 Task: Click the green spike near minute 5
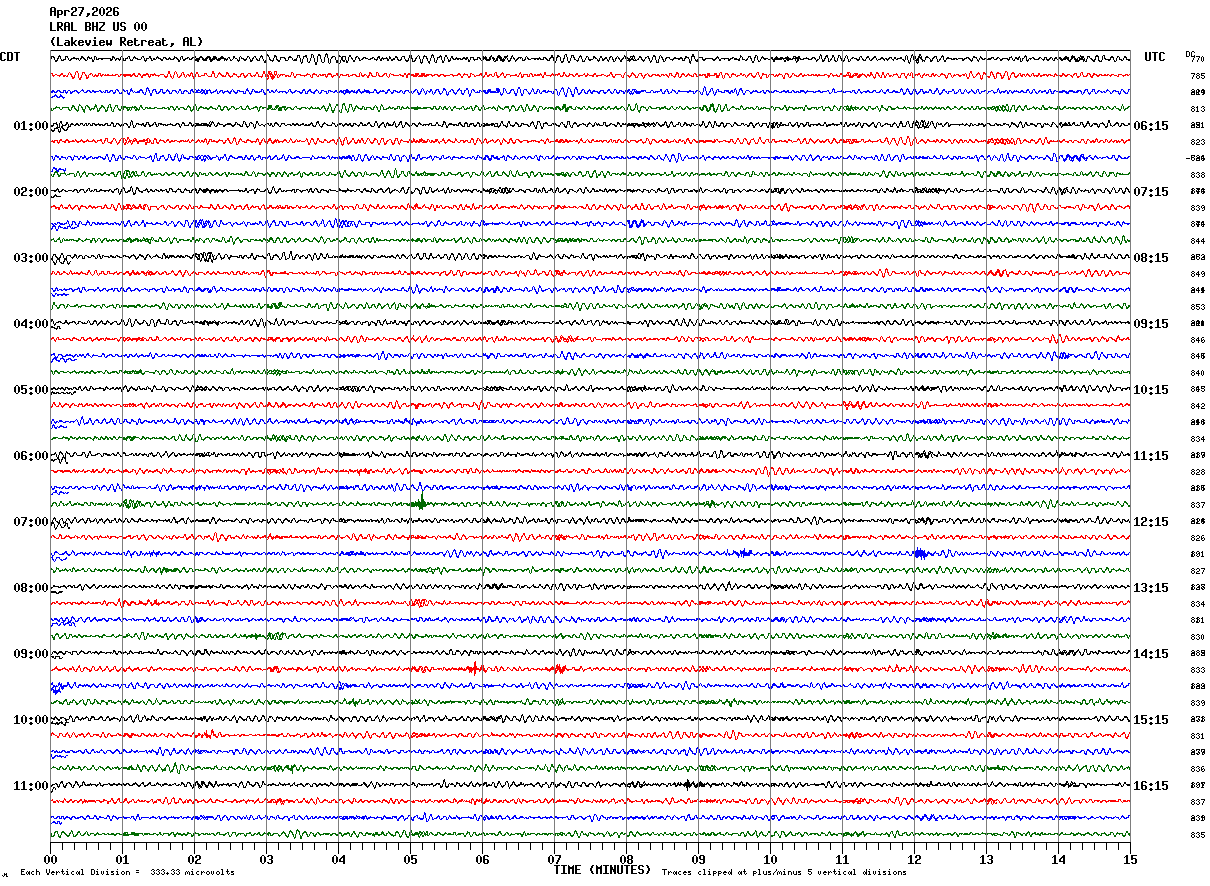(421, 502)
